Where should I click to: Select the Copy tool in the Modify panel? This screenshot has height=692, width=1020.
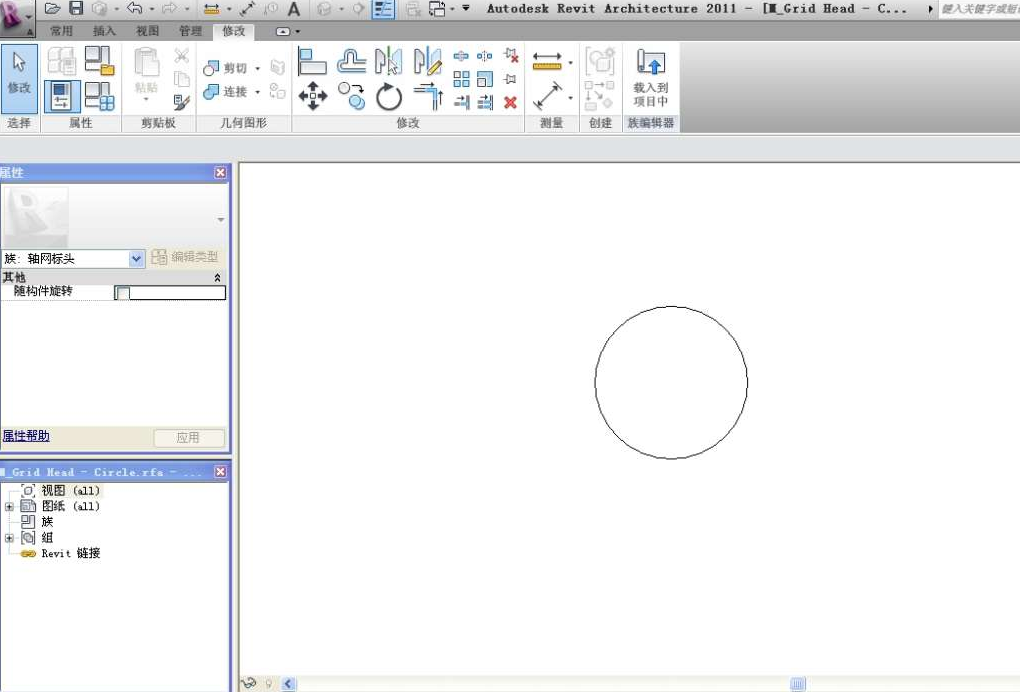[351, 97]
